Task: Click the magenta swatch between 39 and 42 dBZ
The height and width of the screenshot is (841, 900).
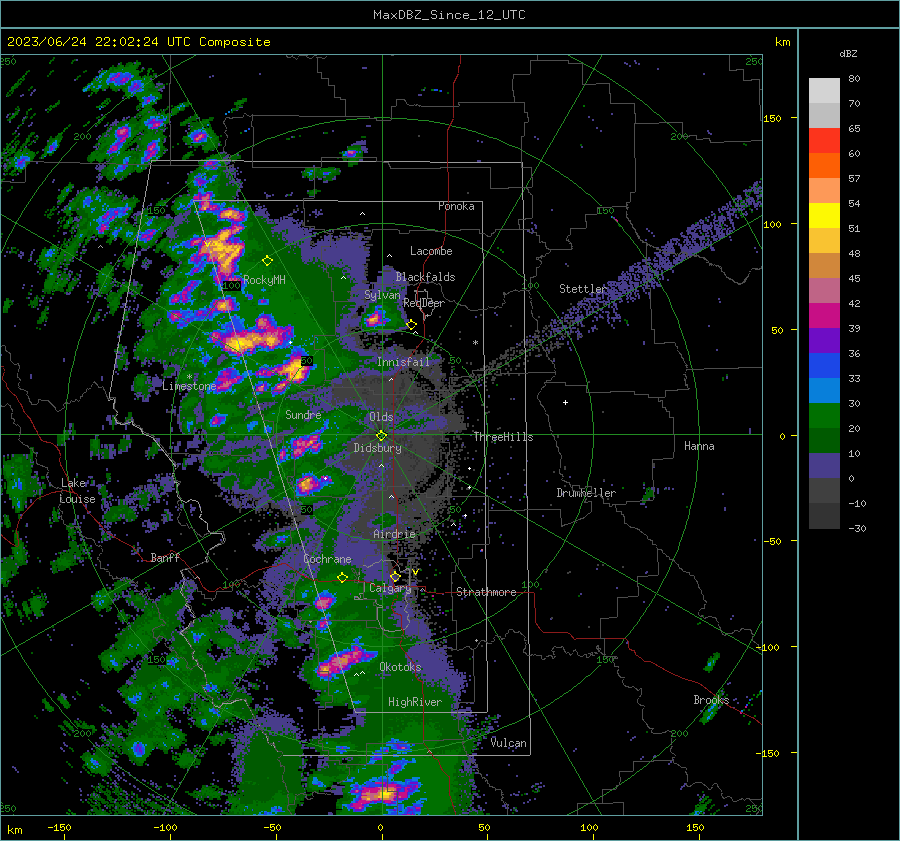Action: pyautogui.click(x=824, y=315)
